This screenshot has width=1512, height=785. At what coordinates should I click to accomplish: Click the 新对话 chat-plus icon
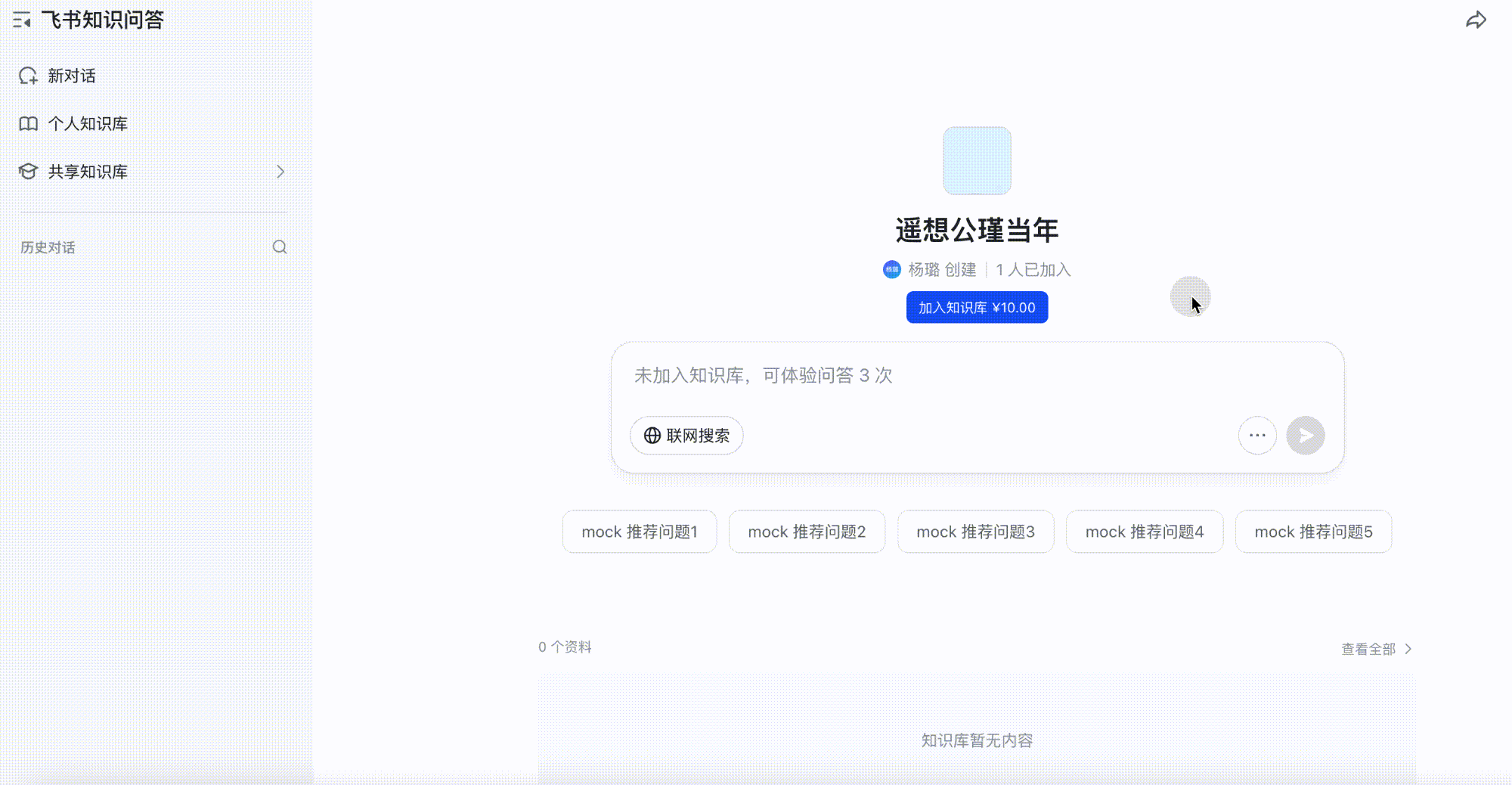[29, 76]
